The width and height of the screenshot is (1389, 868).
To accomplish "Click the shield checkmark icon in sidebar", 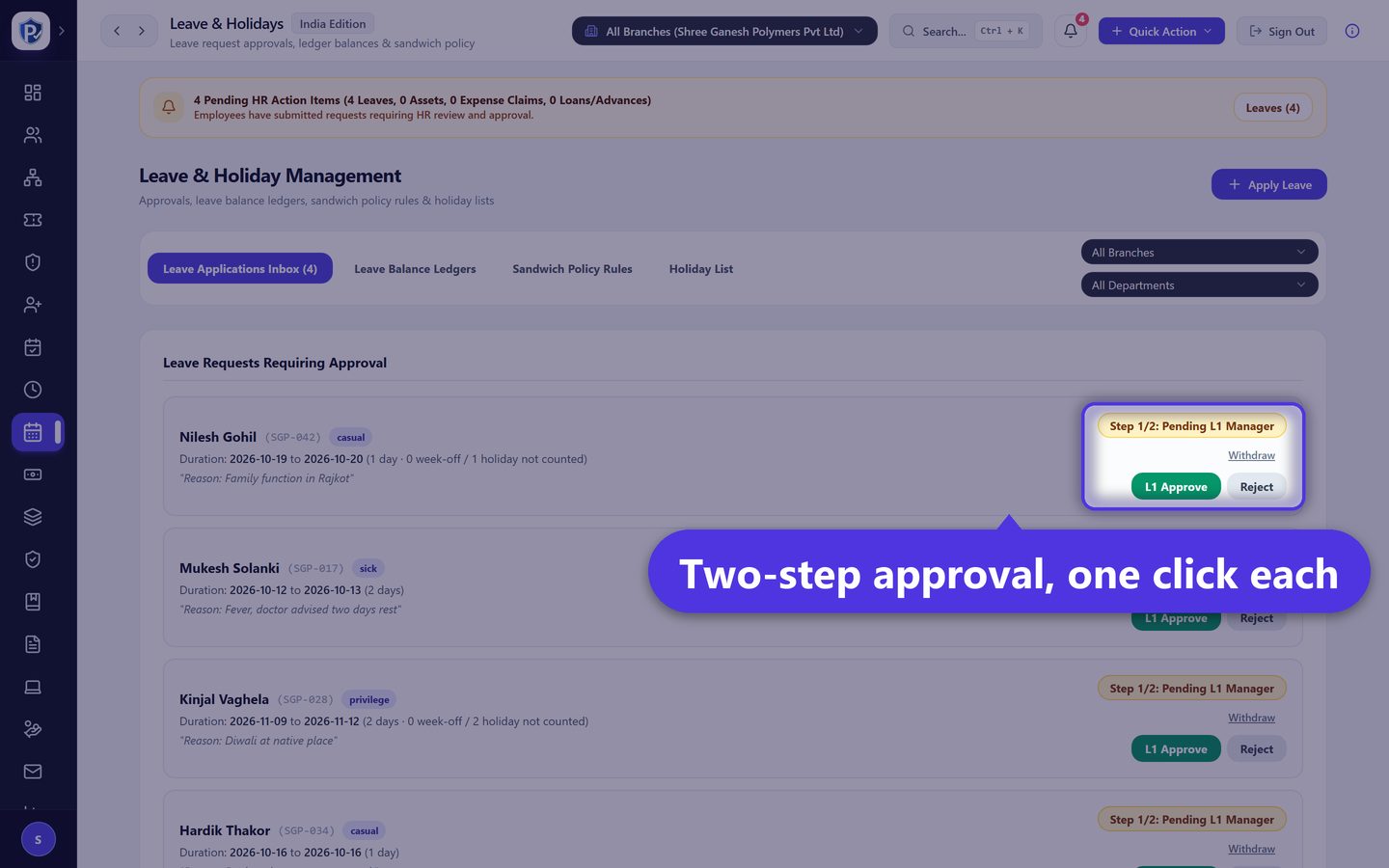I will (x=33, y=559).
